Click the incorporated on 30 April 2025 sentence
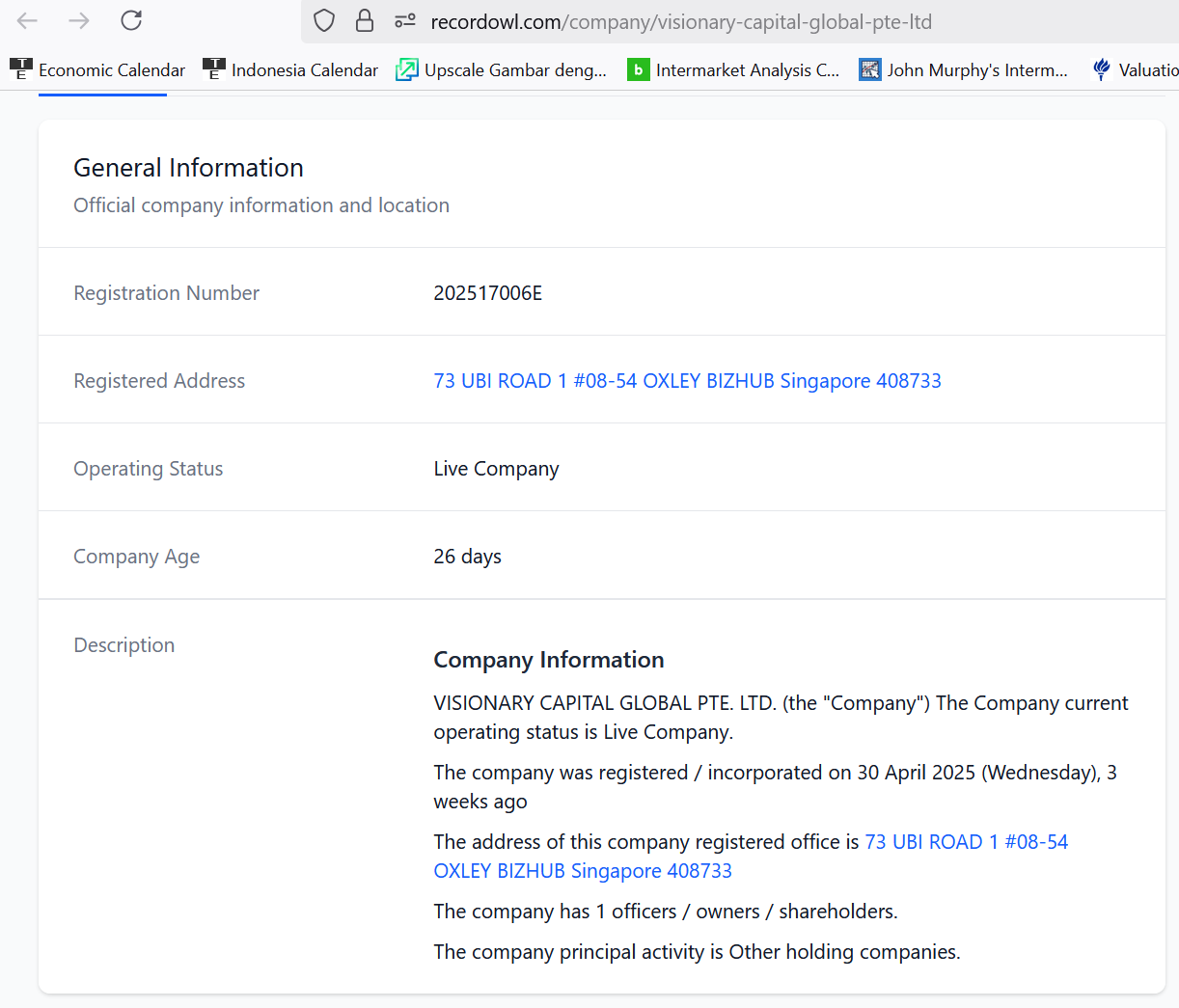The height and width of the screenshot is (1008, 1179). 775,787
